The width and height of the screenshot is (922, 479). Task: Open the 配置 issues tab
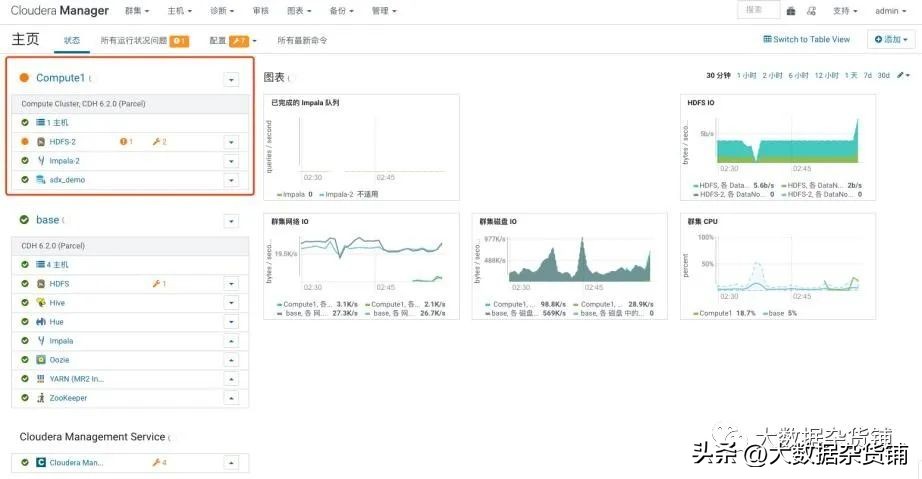point(233,41)
